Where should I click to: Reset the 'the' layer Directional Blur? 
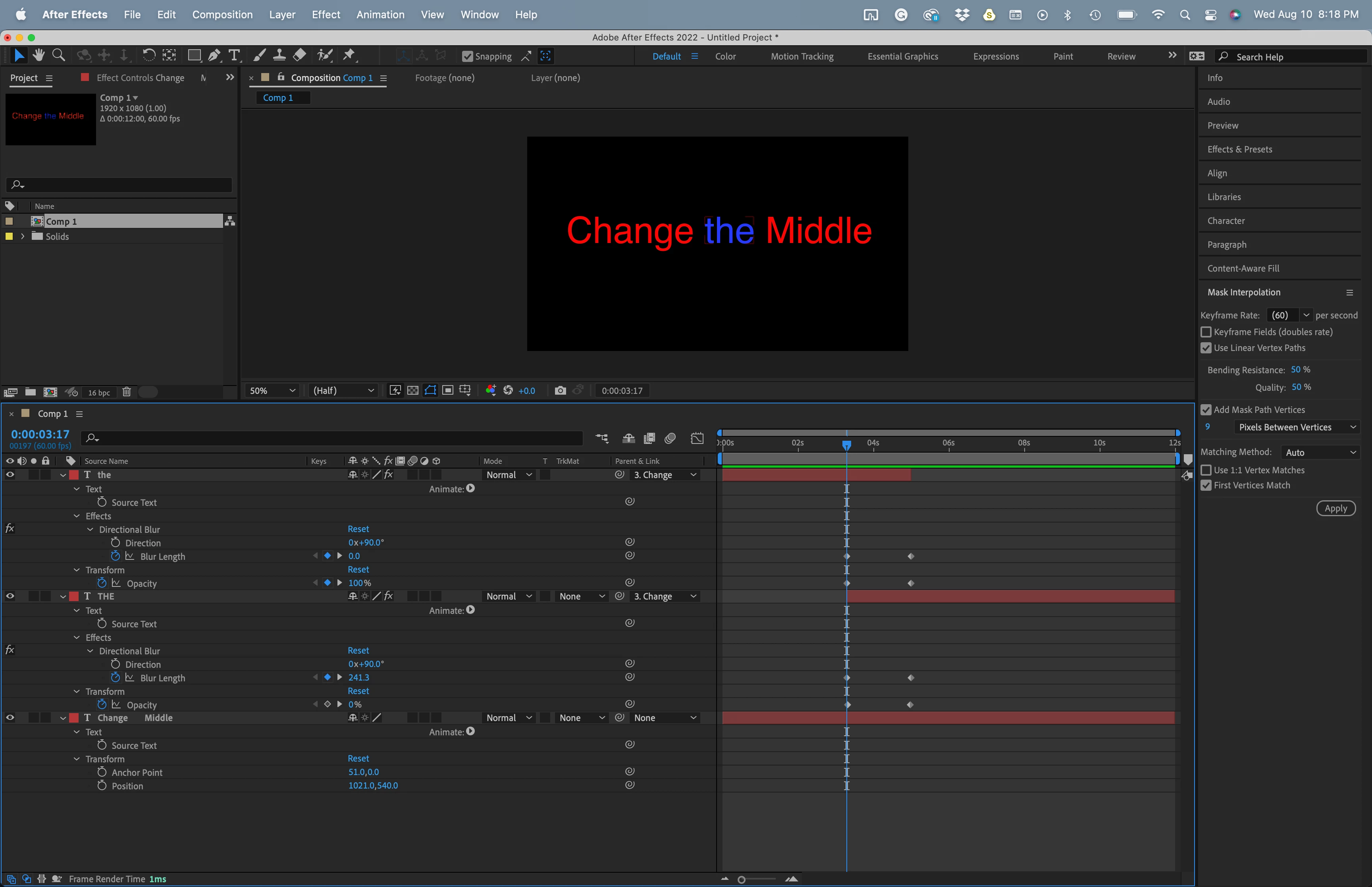[x=358, y=529]
